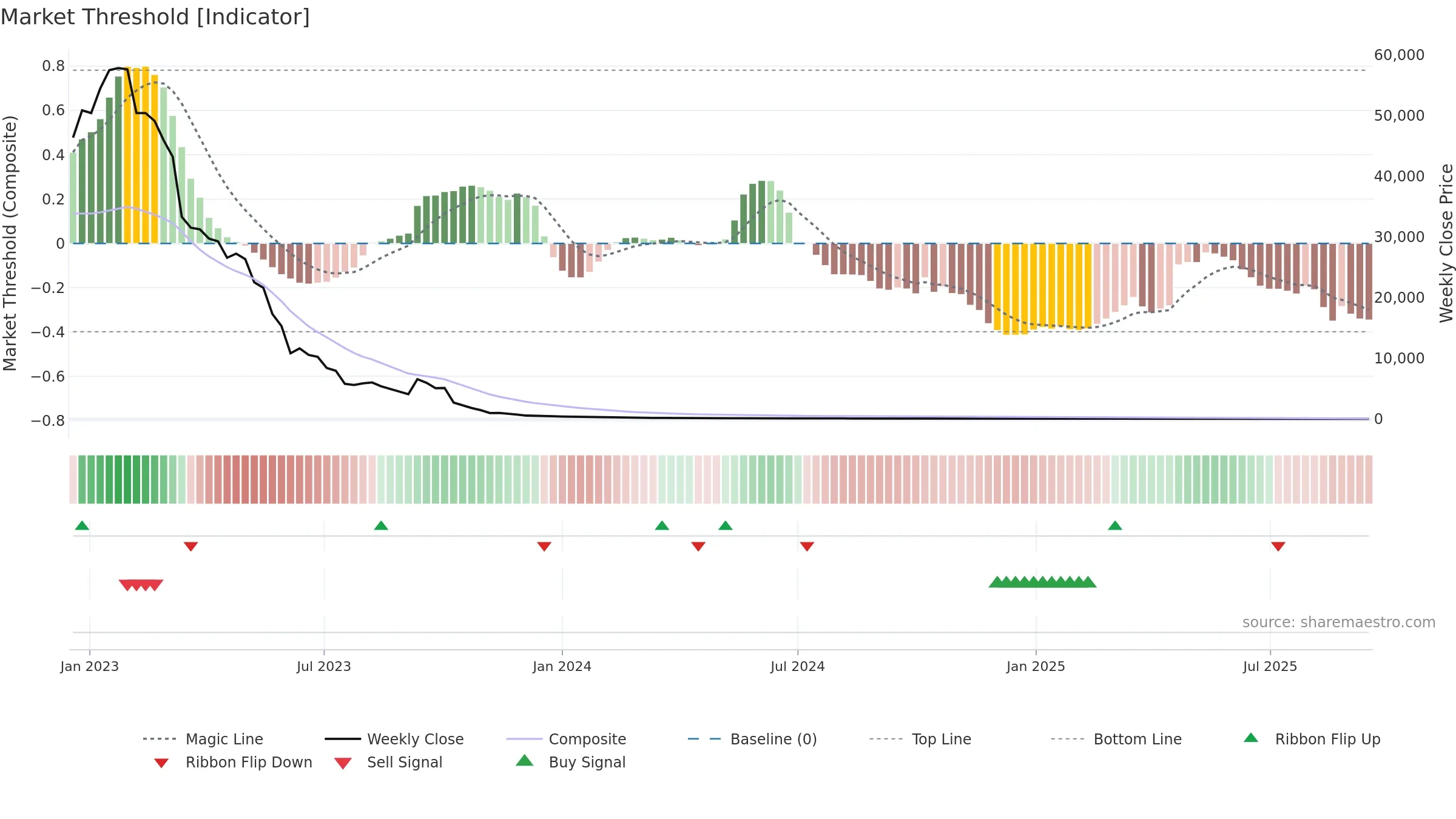This screenshot has width=1456, height=819.
Task: Click the 30,000 right-axis tick label
Action: click(x=1399, y=237)
